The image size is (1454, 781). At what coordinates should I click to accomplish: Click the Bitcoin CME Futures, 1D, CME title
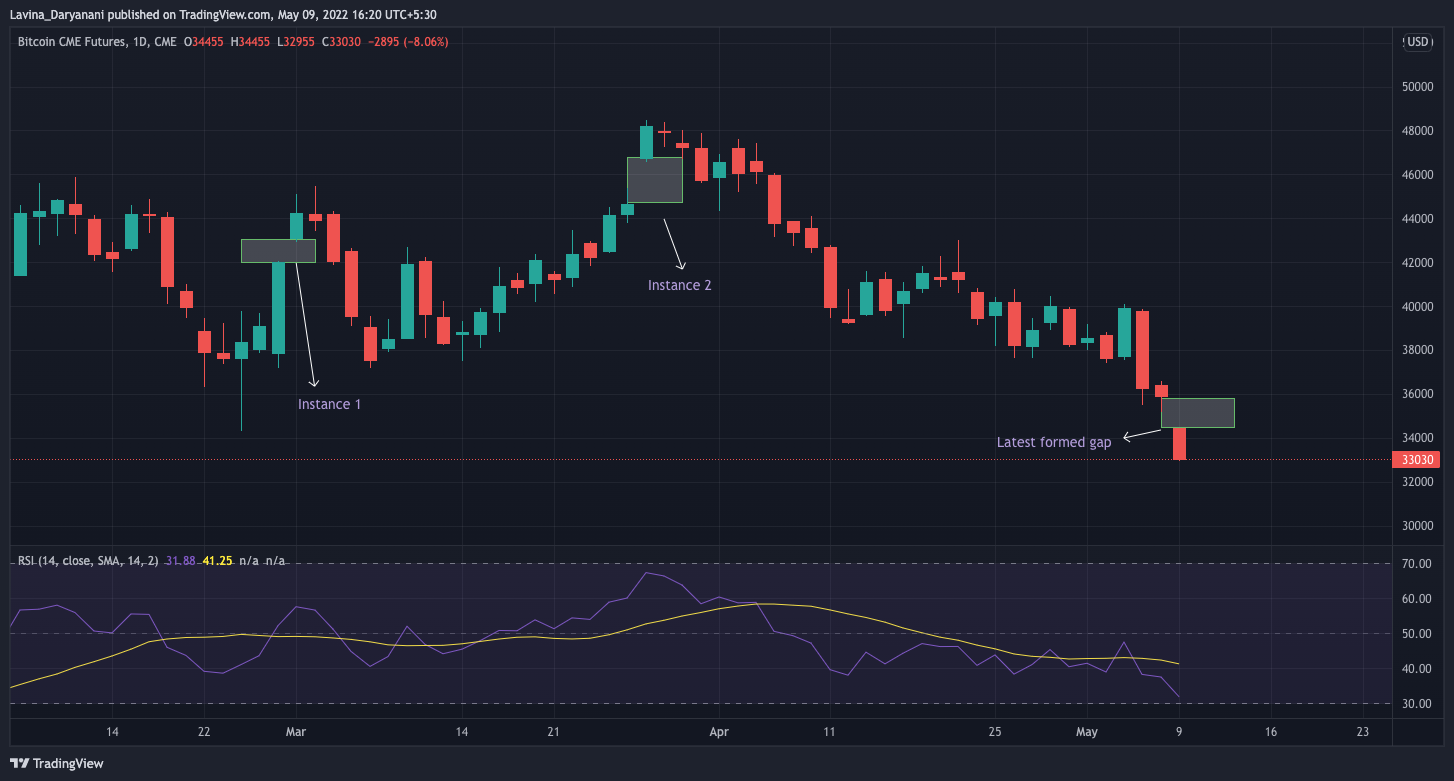(x=97, y=42)
